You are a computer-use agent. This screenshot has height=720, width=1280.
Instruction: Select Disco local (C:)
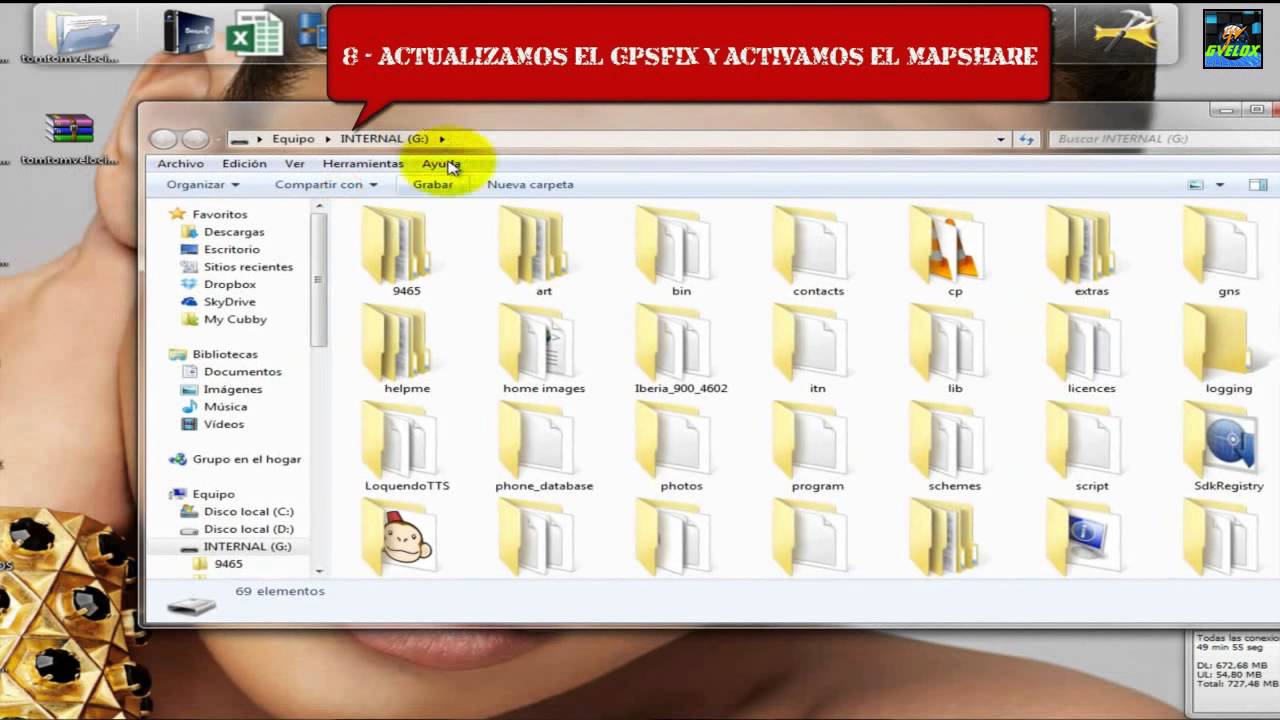[248, 511]
